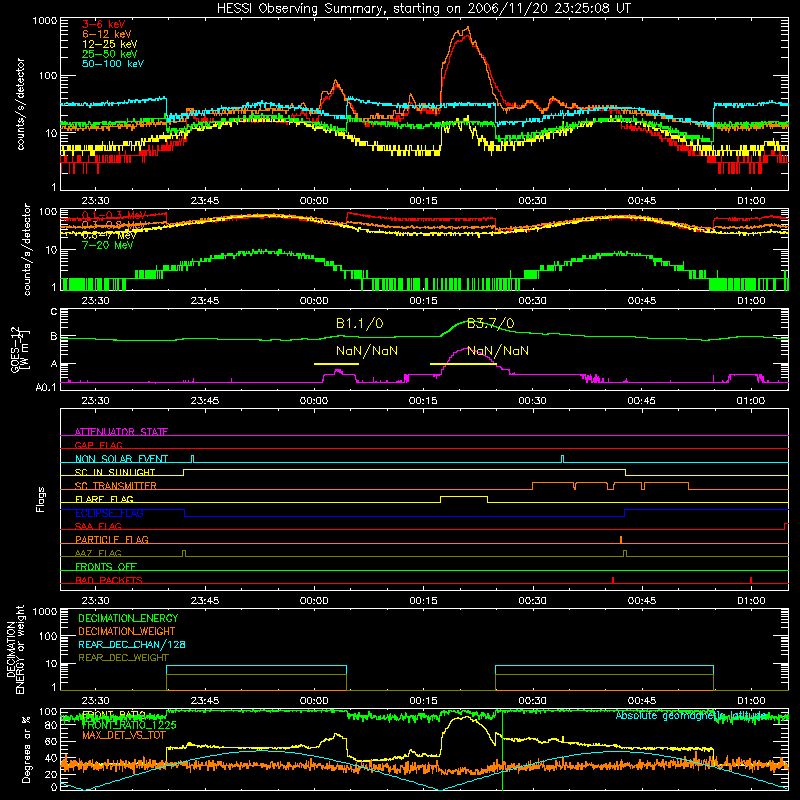Select the 3-6 keV legend label

(103, 24)
